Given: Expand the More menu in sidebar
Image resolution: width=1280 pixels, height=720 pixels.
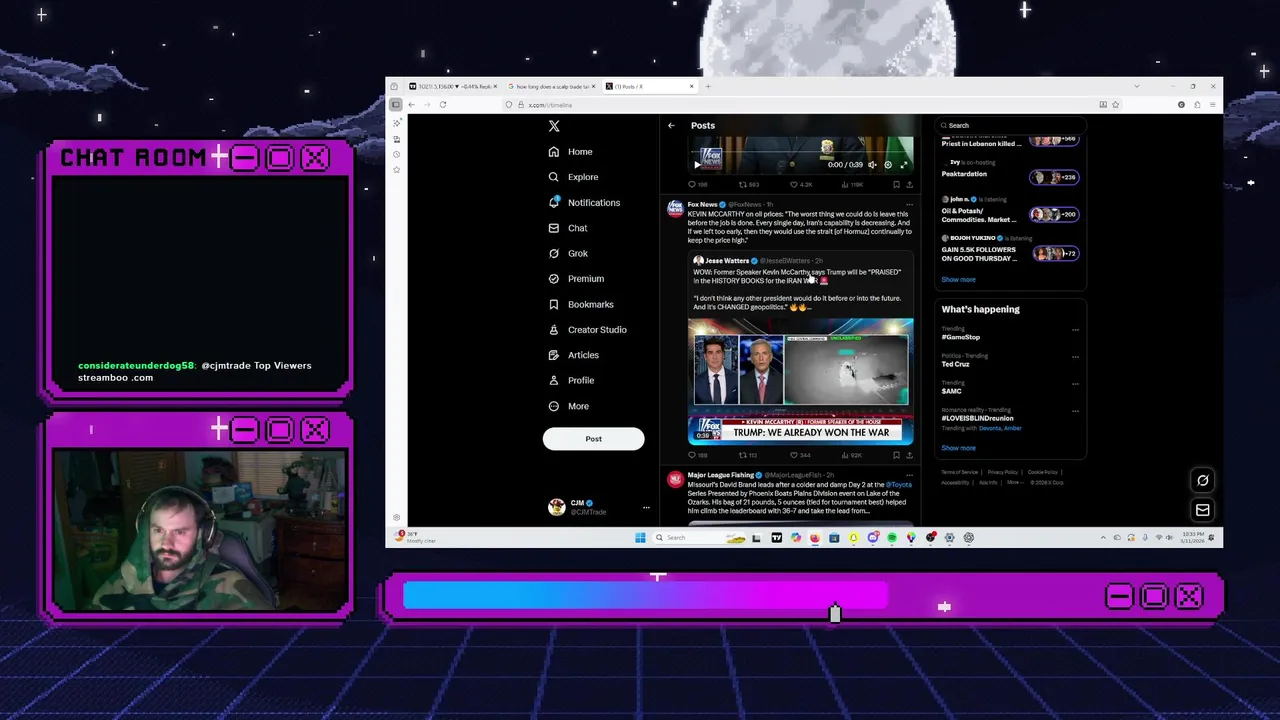Looking at the screenshot, I should point(569,406).
